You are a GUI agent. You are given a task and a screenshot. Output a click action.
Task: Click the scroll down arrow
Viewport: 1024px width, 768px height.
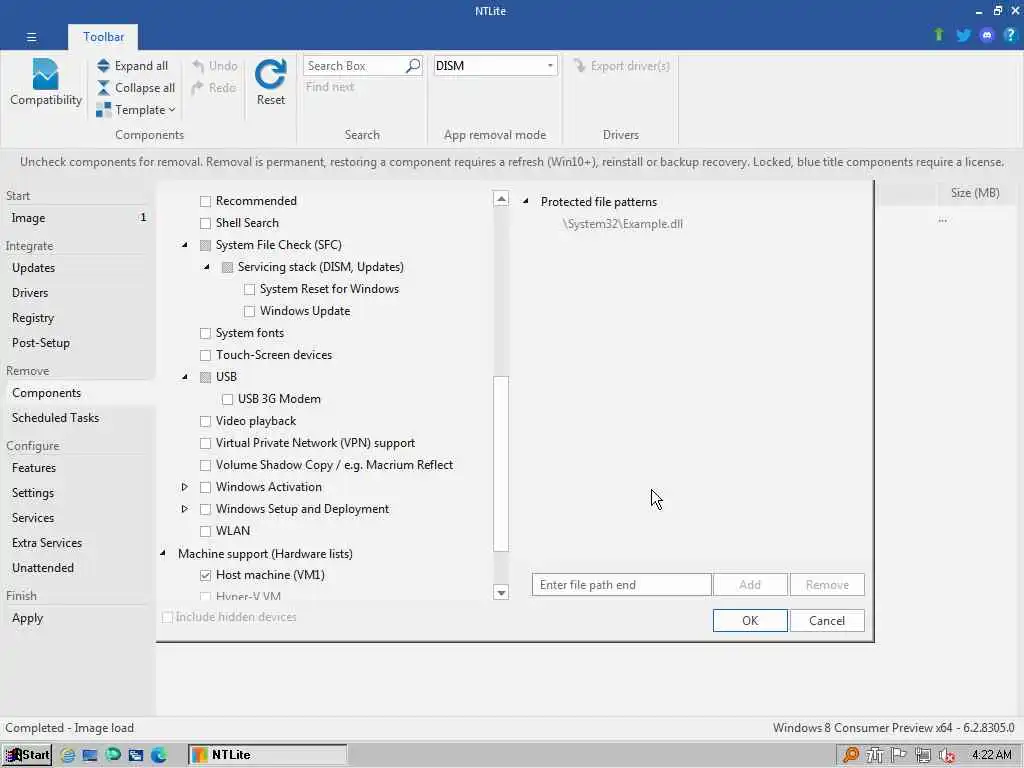click(501, 593)
